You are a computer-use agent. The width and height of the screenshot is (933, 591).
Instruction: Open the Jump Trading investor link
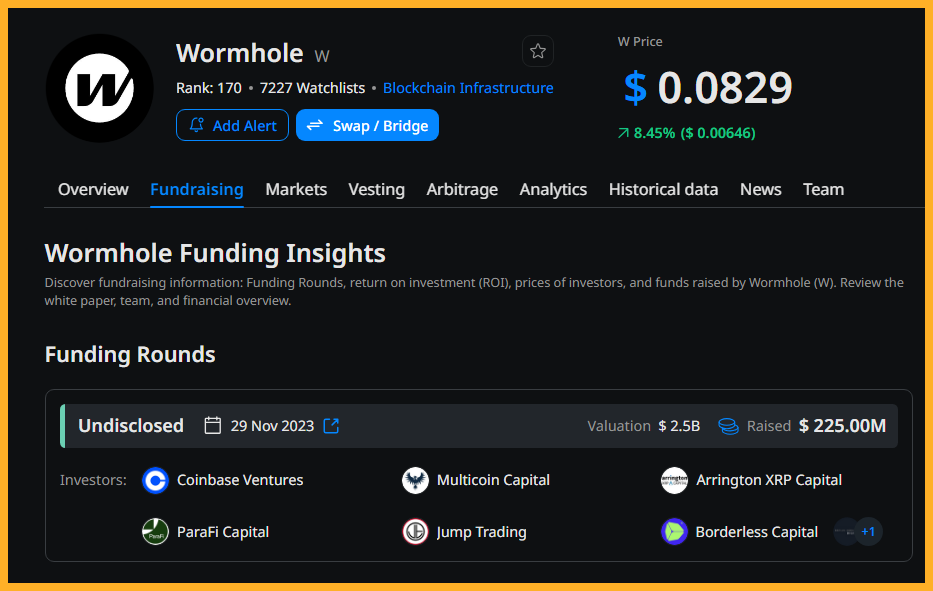coord(481,532)
